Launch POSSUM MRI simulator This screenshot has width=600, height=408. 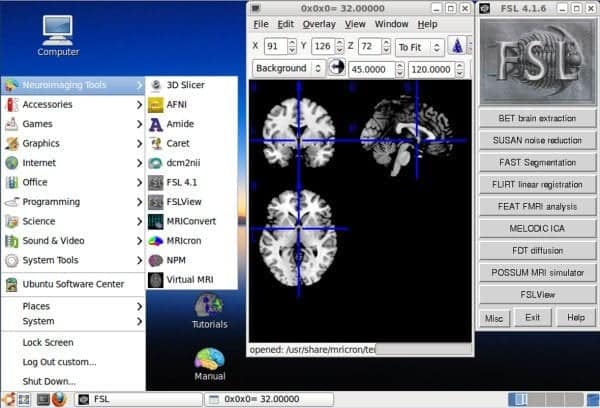[x=537, y=273]
